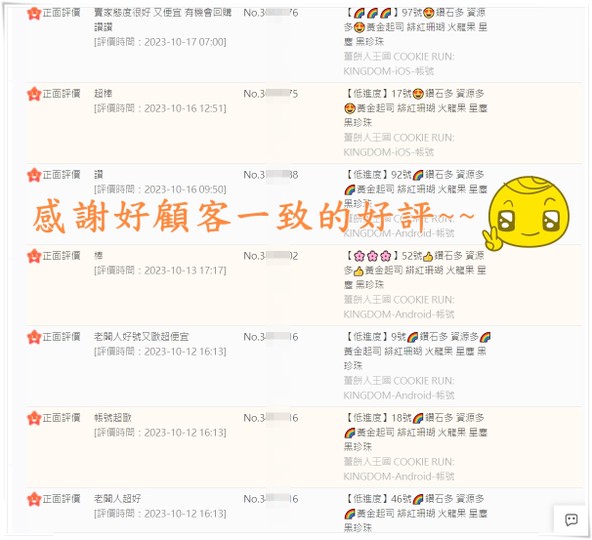Viewport: 592px width, 540px height.
Task: Click the yellow smiley face peace-sign sticker
Action: pos(527,213)
